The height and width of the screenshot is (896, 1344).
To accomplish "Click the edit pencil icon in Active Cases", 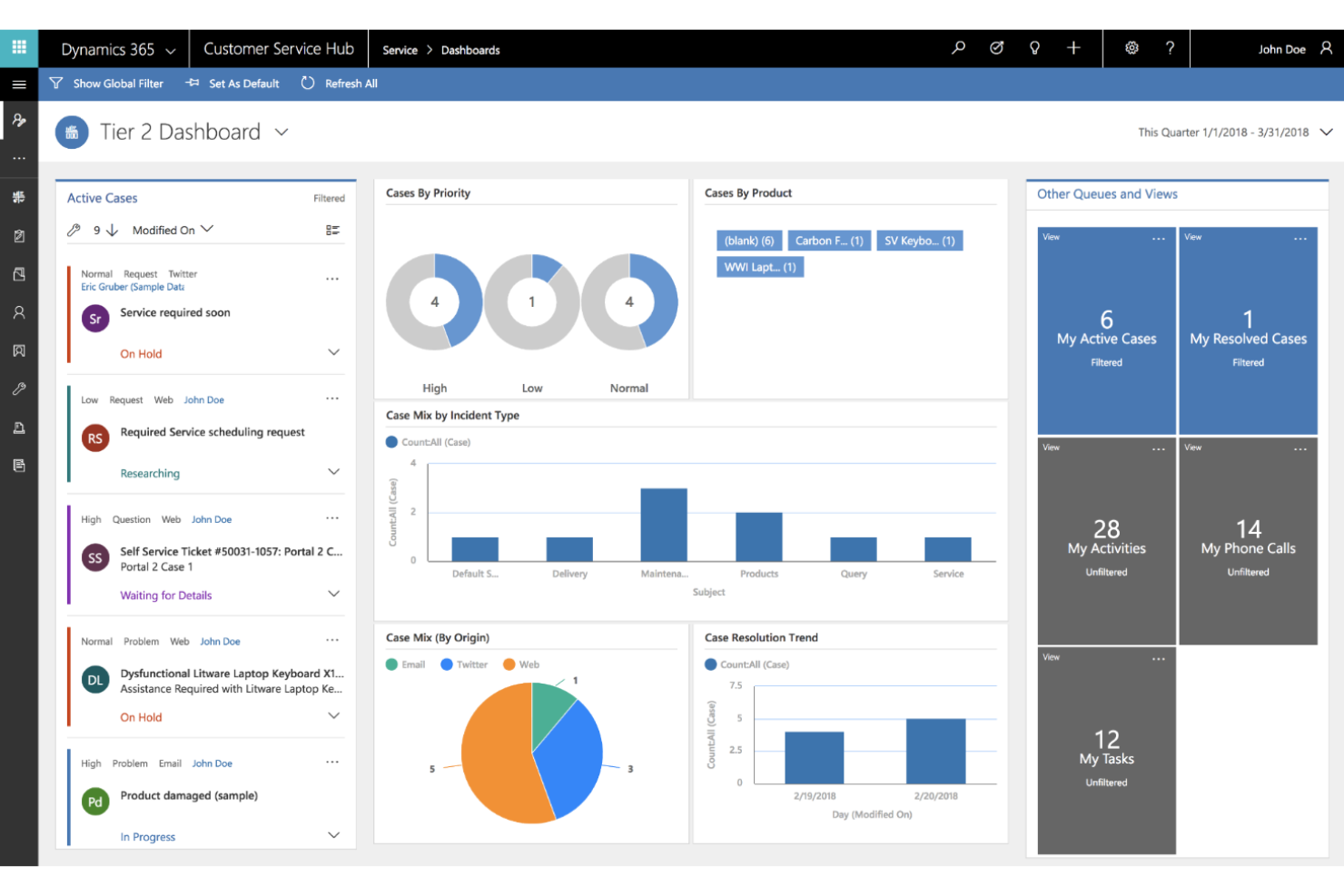I will pos(74,231).
